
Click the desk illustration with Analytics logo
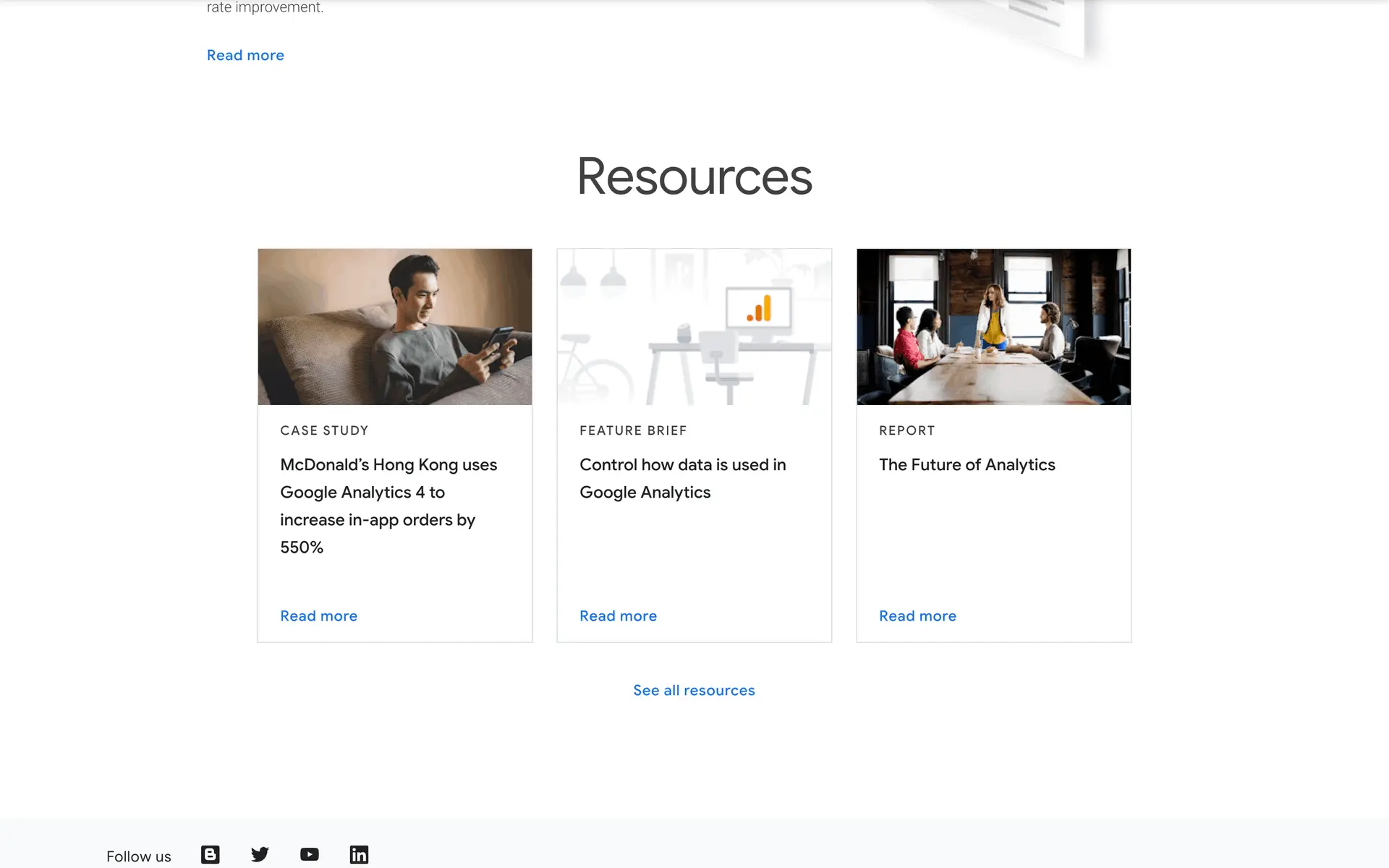tap(694, 327)
